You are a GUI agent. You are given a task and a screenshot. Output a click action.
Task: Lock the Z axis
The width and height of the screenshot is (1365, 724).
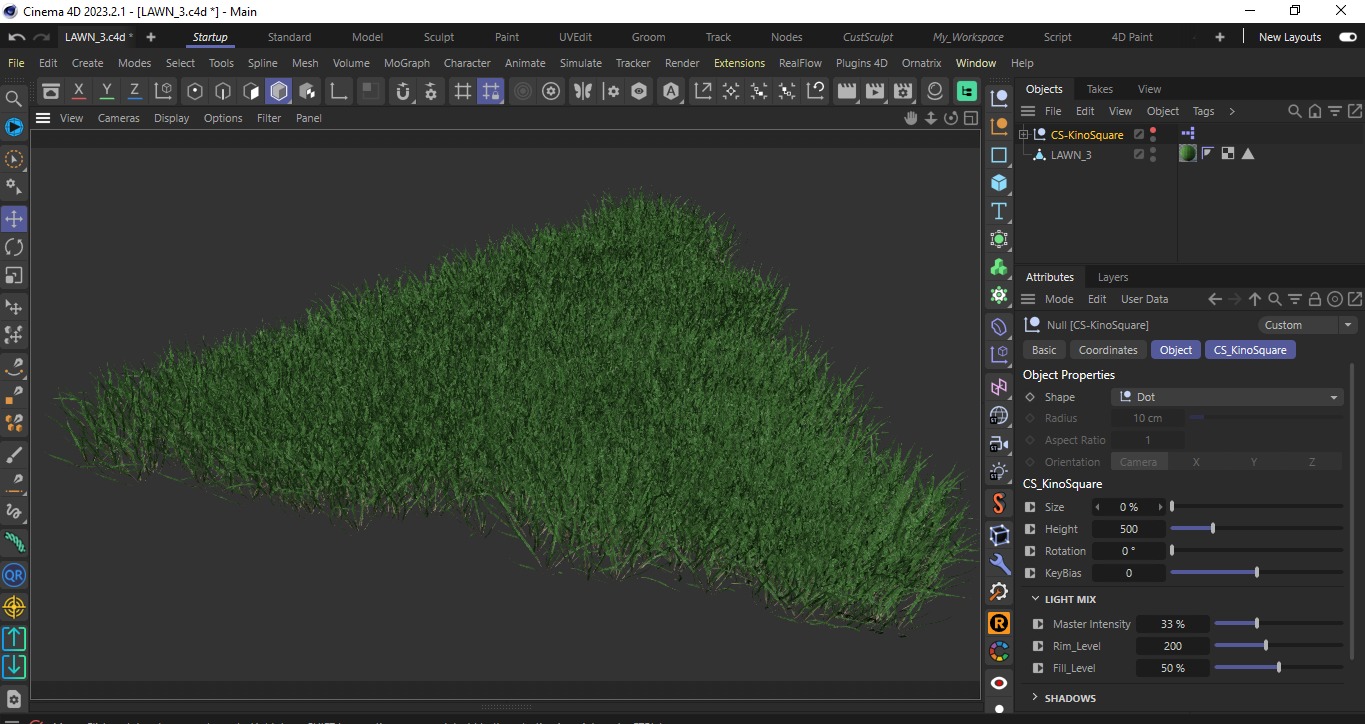[x=135, y=91]
